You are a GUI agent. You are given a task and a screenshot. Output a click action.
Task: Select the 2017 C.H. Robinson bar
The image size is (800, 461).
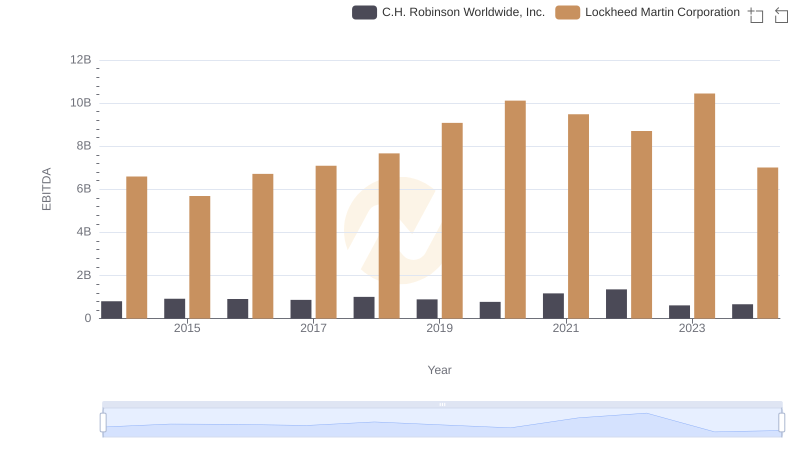(301, 309)
